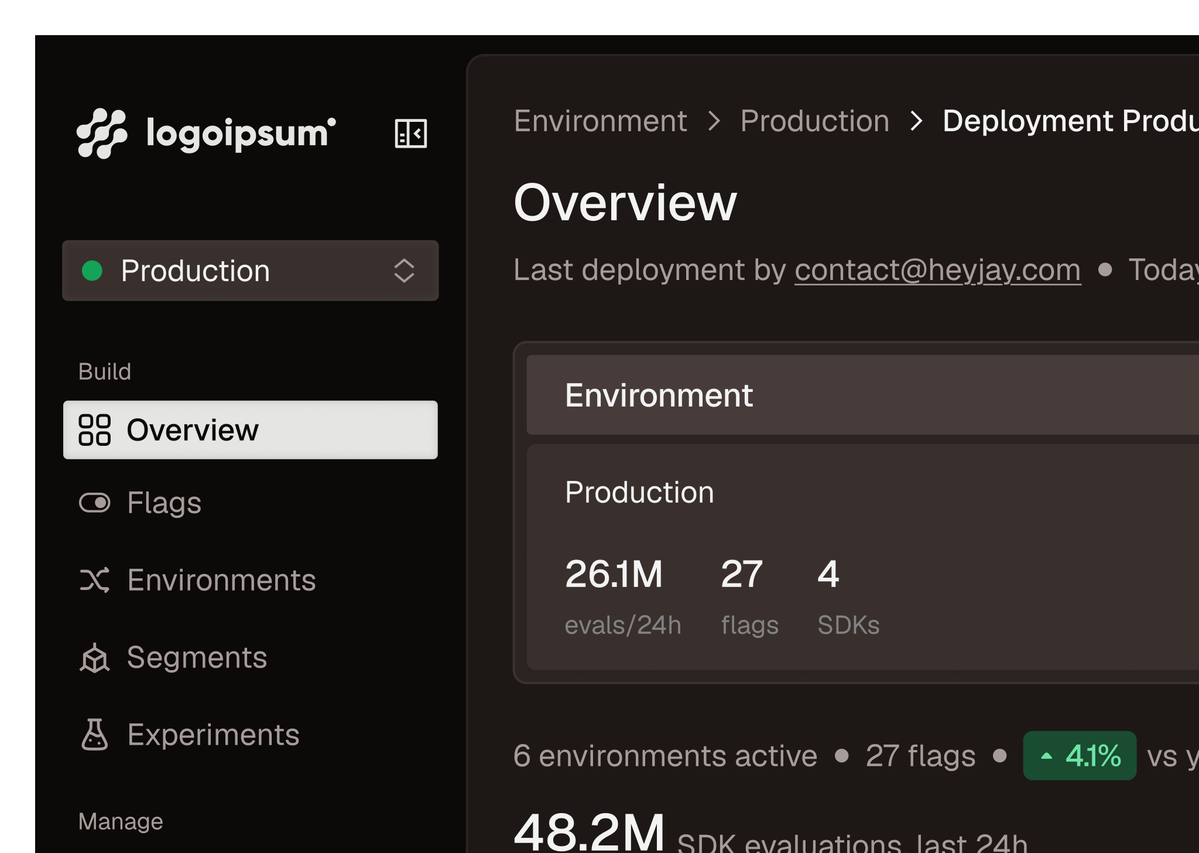Click the 6 environments active text
The width and height of the screenshot is (1199, 853).
point(665,756)
